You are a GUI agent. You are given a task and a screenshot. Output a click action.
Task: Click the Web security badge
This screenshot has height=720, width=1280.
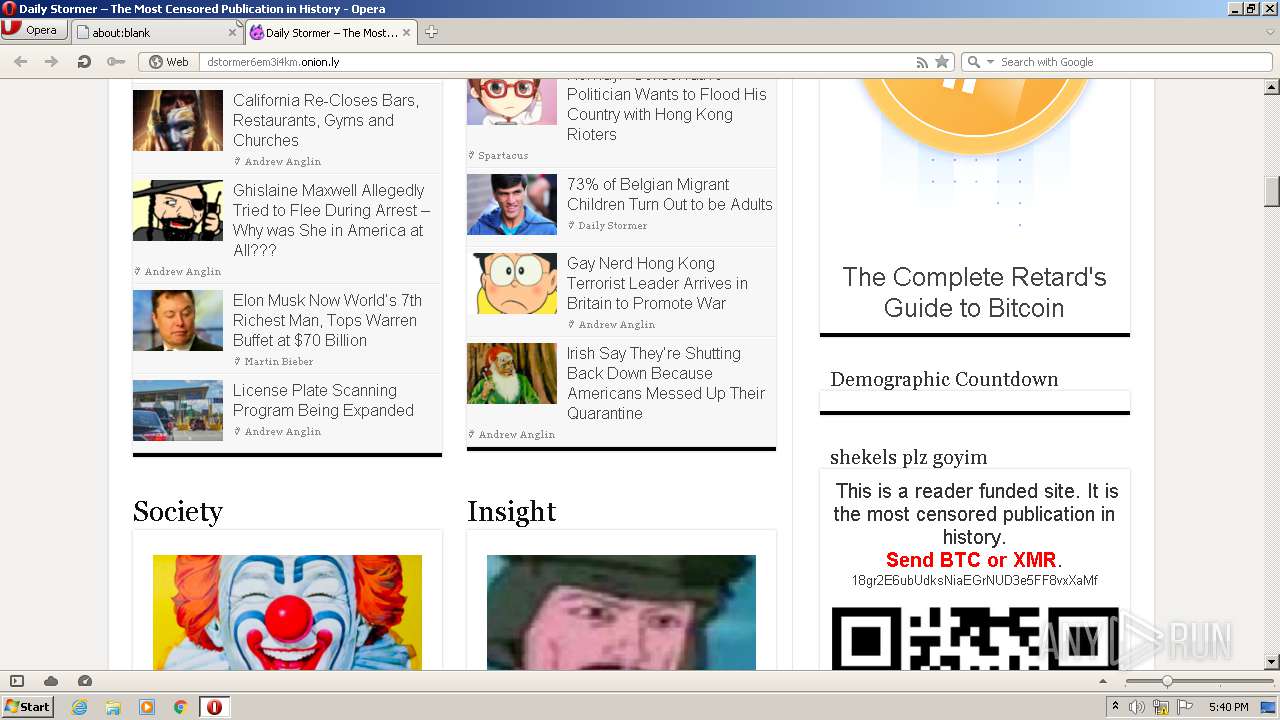(x=169, y=62)
